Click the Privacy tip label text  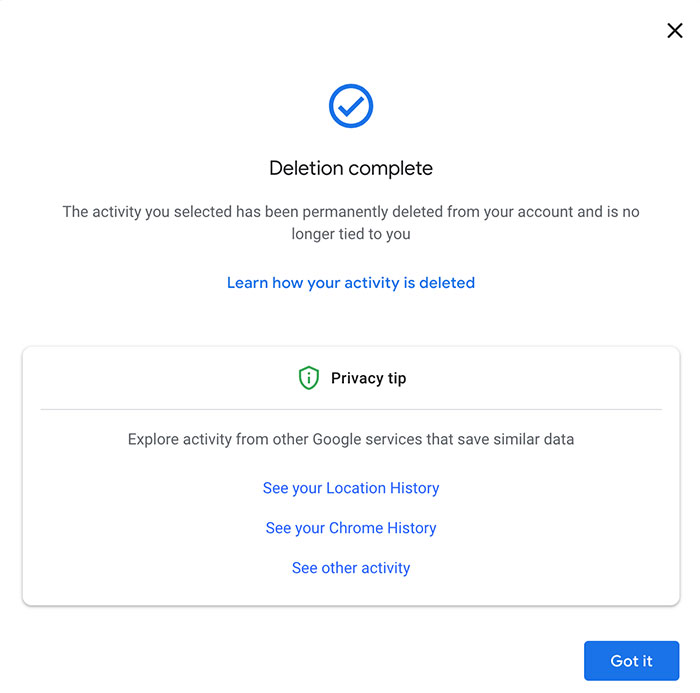point(368,378)
